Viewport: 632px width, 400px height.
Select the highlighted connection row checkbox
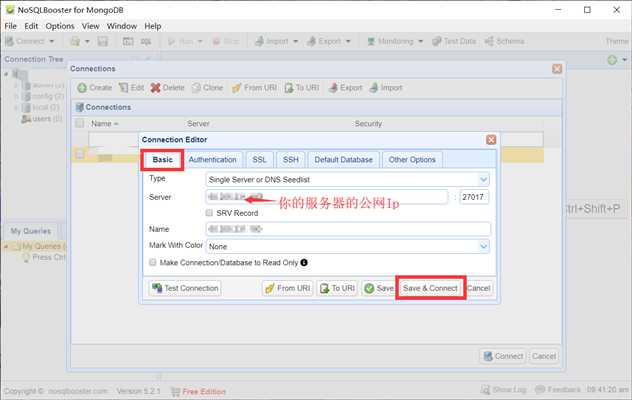80,154
